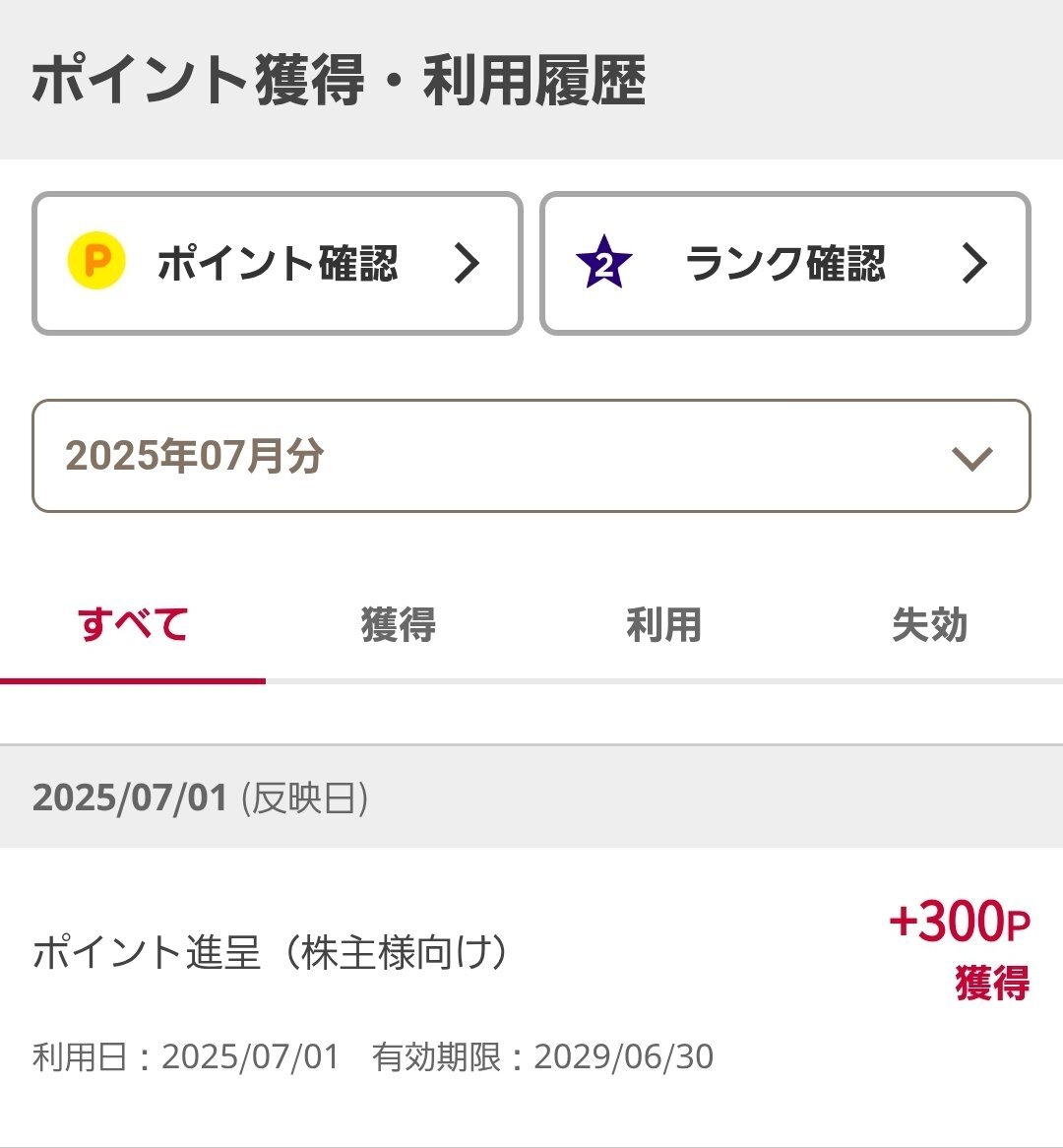This screenshot has width=1063, height=1148.
Task: Click the purple rank 2 star icon
Action: click(x=604, y=262)
